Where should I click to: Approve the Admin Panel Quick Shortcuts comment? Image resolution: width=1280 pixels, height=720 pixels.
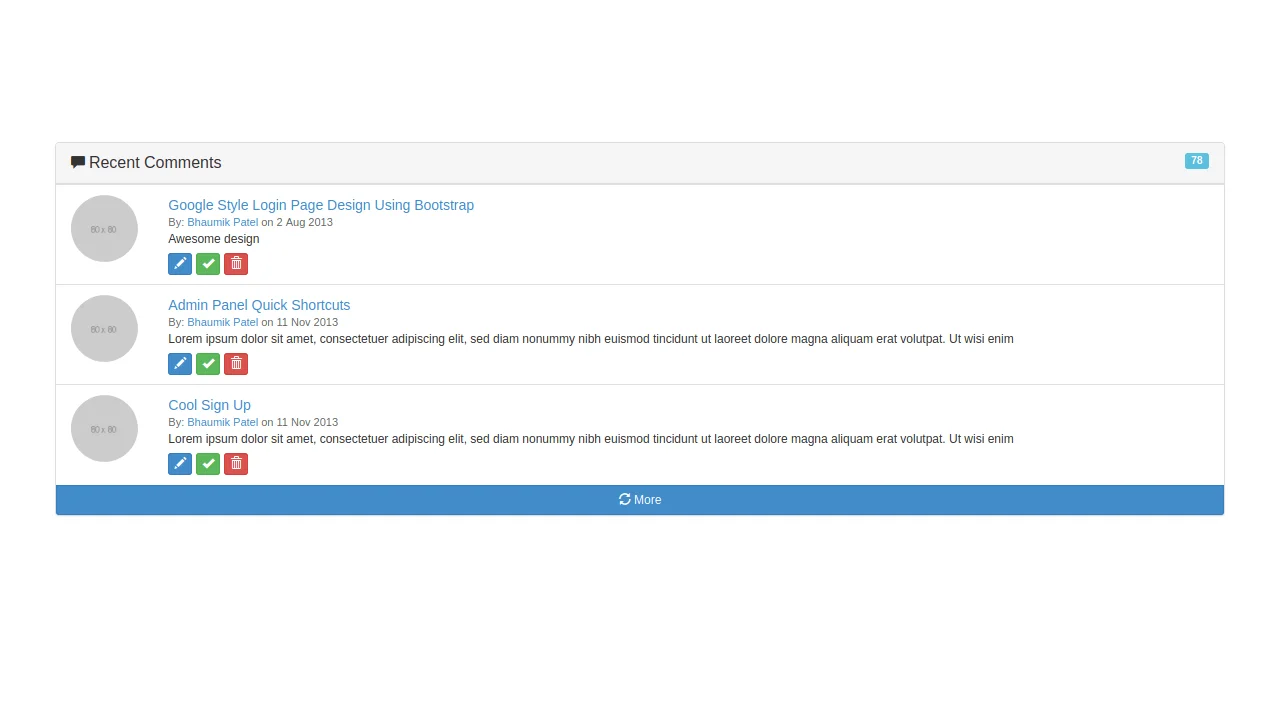(208, 363)
